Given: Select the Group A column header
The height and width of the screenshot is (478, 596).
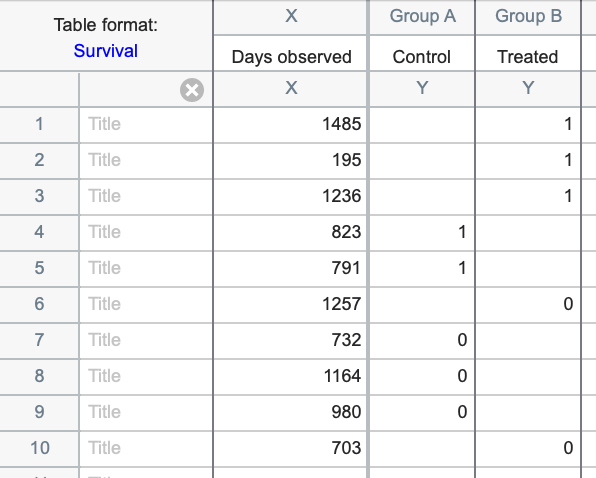Looking at the screenshot, I should point(422,16).
